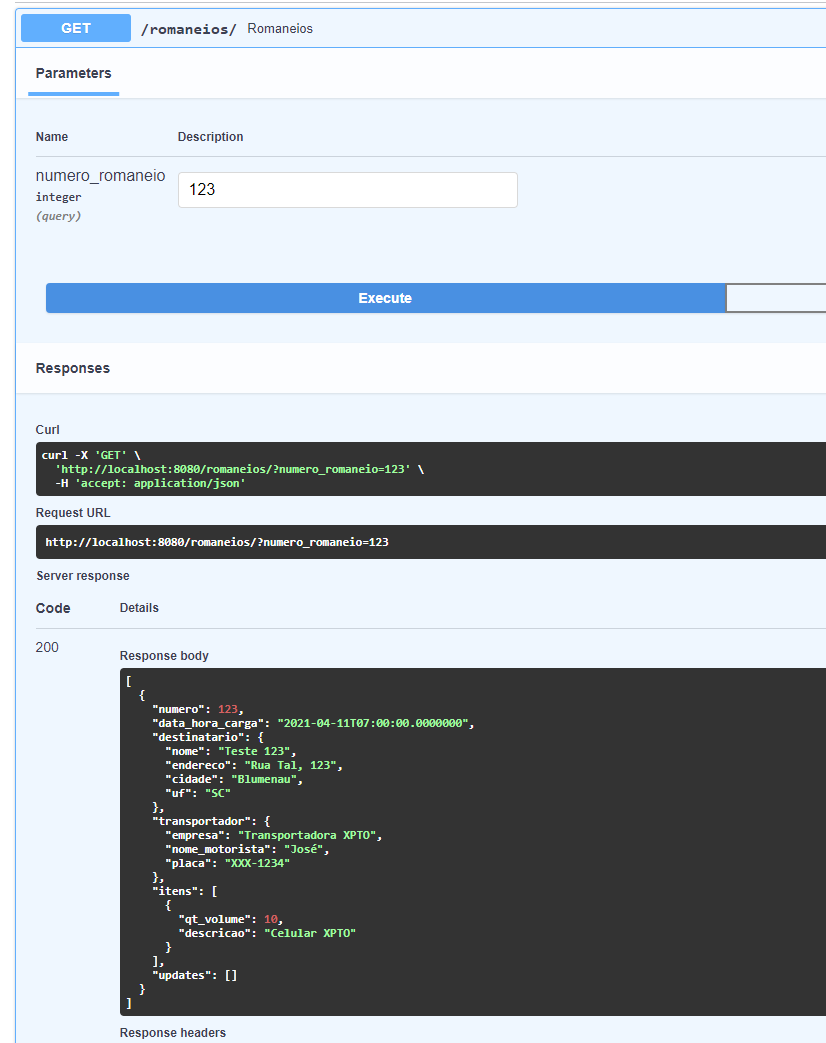Click the "transportador" key in response
This screenshot has height=1043, width=826.
(x=201, y=821)
